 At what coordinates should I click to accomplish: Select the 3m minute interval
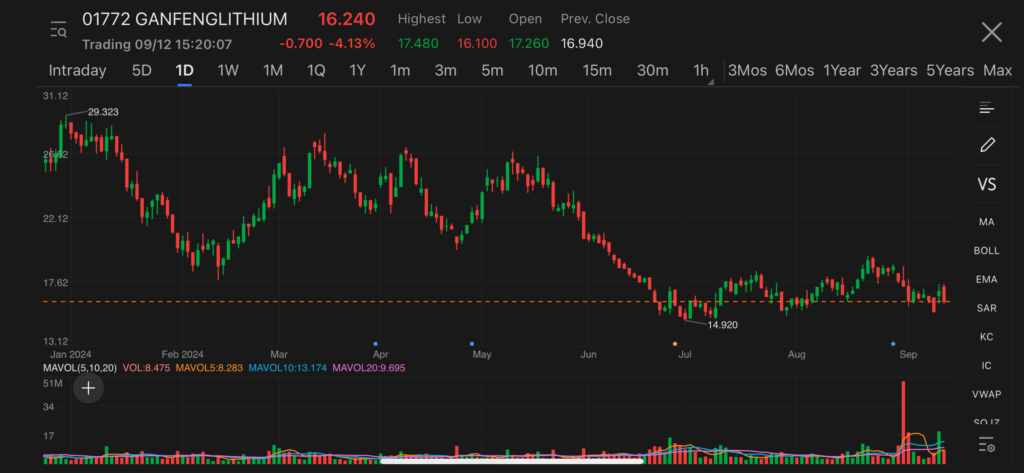tap(445, 71)
